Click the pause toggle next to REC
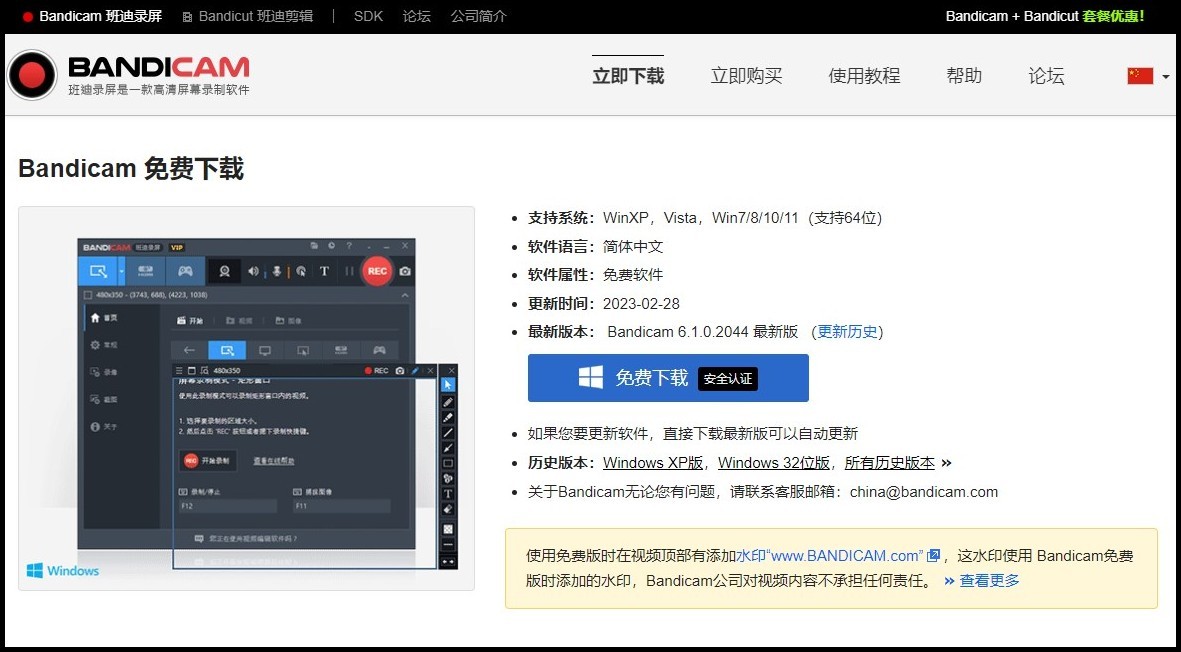The image size is (1181, 652). (349, 271)
